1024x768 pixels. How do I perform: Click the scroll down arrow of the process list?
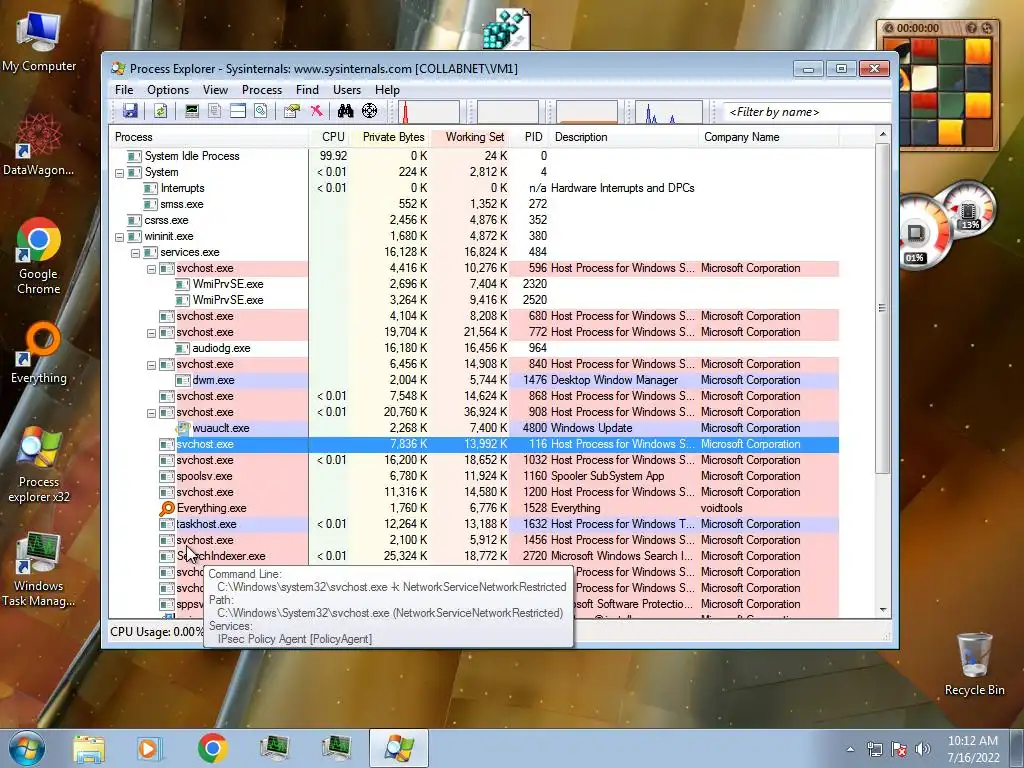[x=883, y=610]
